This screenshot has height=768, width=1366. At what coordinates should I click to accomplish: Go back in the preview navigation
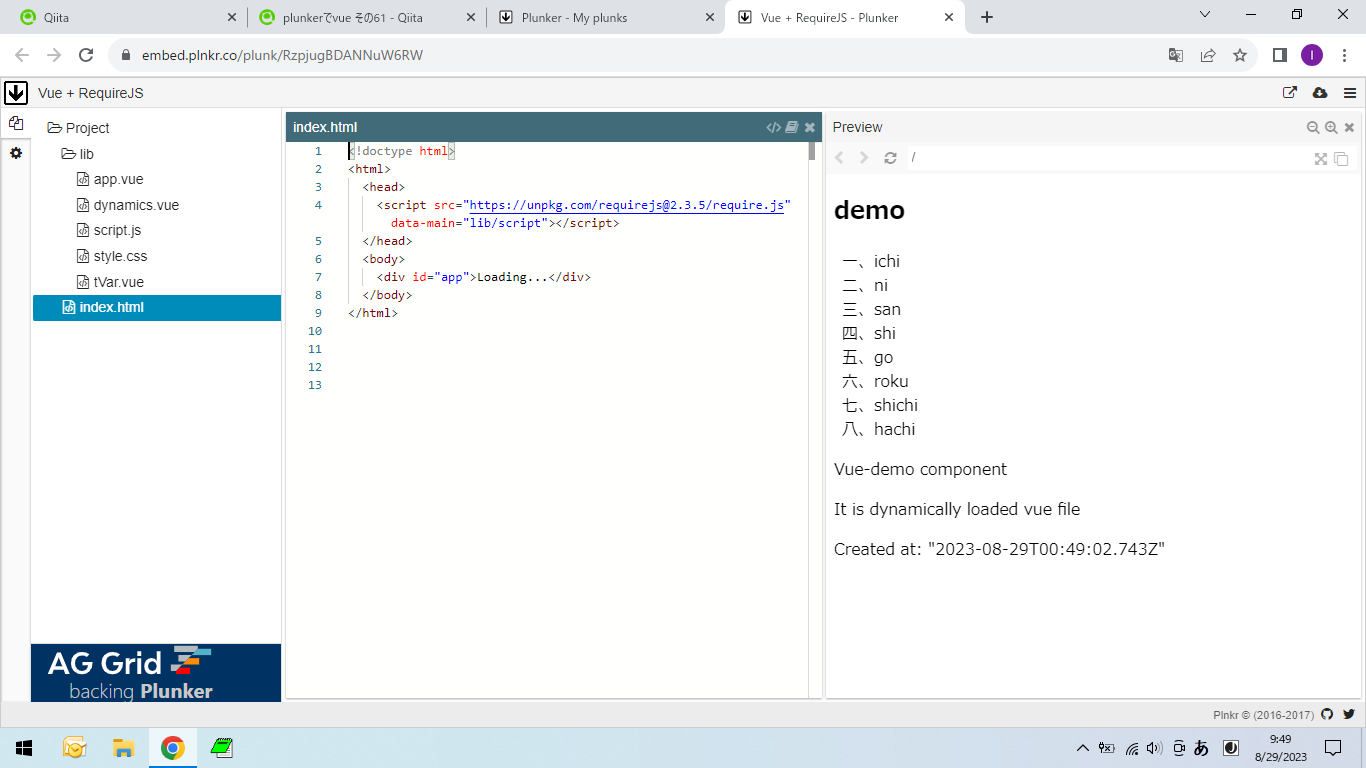tap(840, 158)
